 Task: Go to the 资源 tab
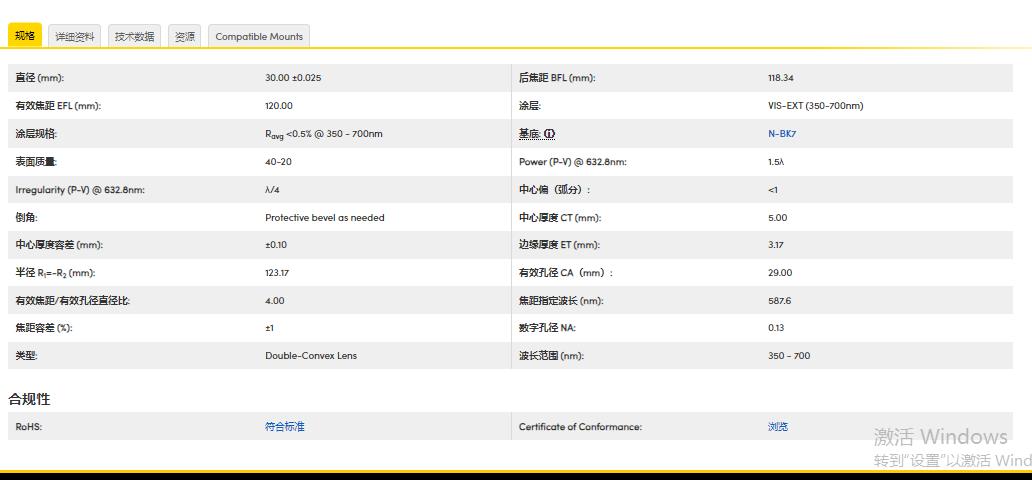click(x=184, y=37)
